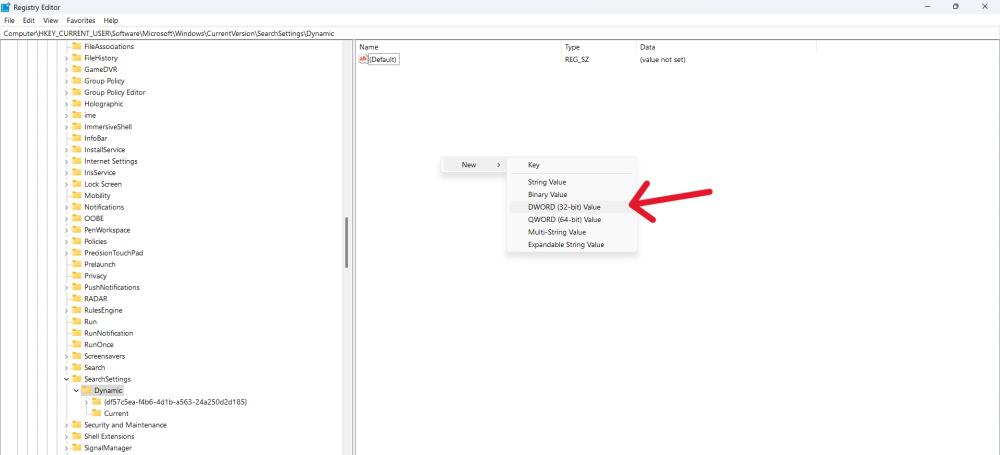
Task: Select the RulesEngine key
Action: coord(103,310)
